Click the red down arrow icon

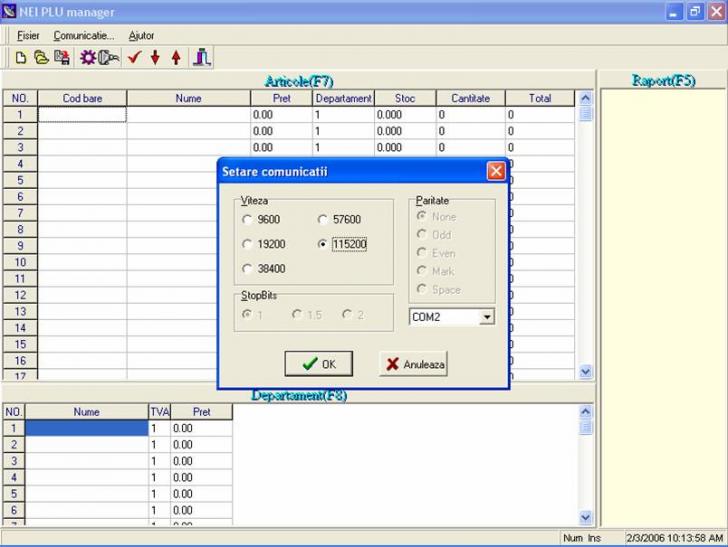155,58
